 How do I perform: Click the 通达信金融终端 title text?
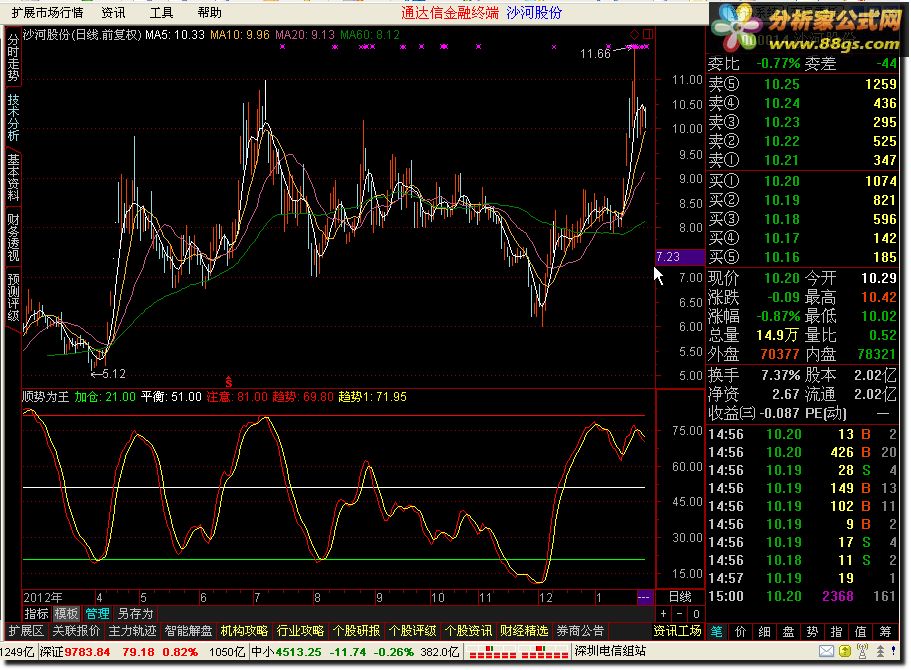click(450, 13)
